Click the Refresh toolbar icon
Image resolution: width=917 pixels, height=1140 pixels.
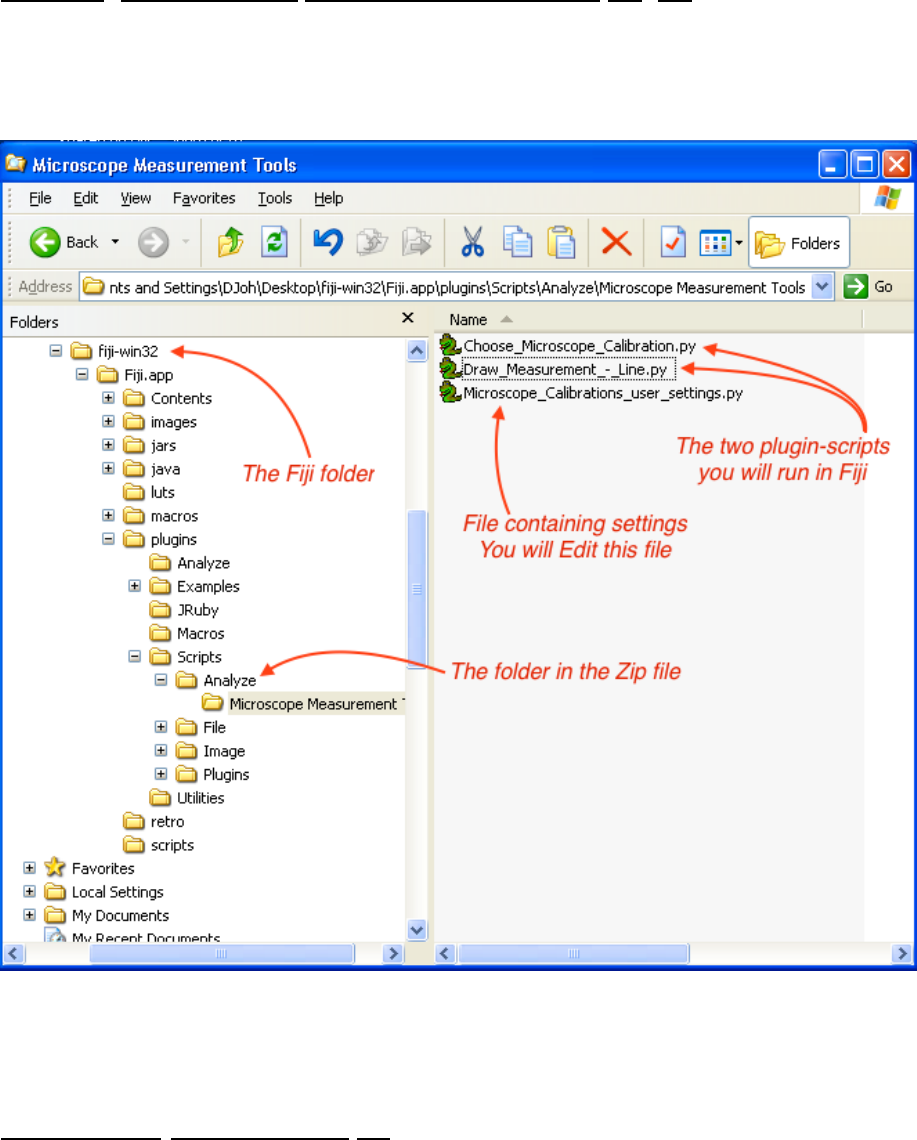click(274, 242)
